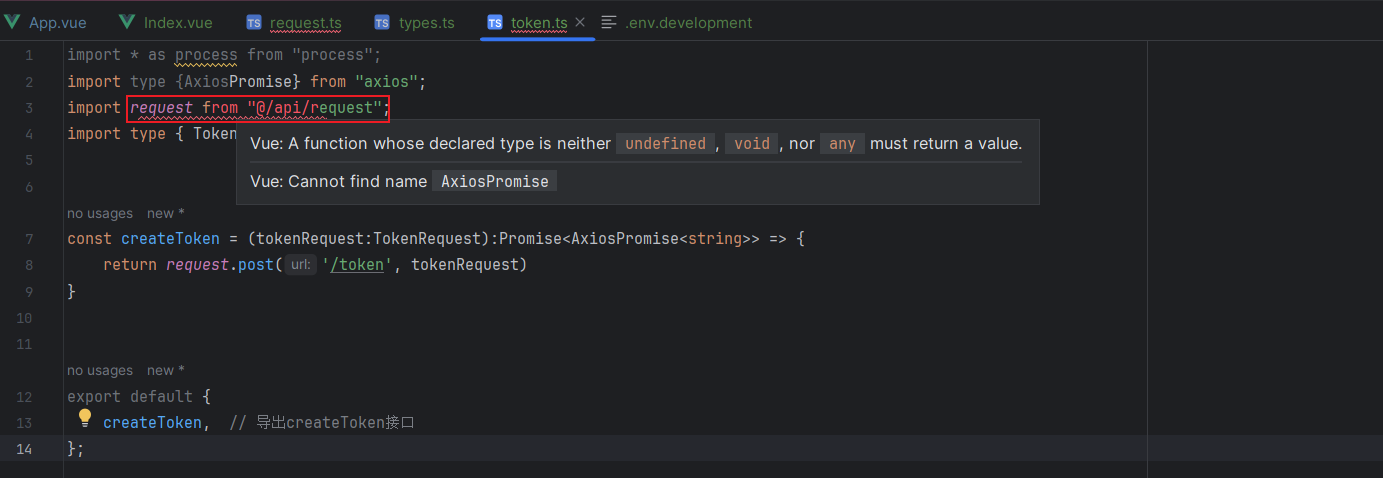Click 'new *' hint above line 7

(x=166, y=213)
